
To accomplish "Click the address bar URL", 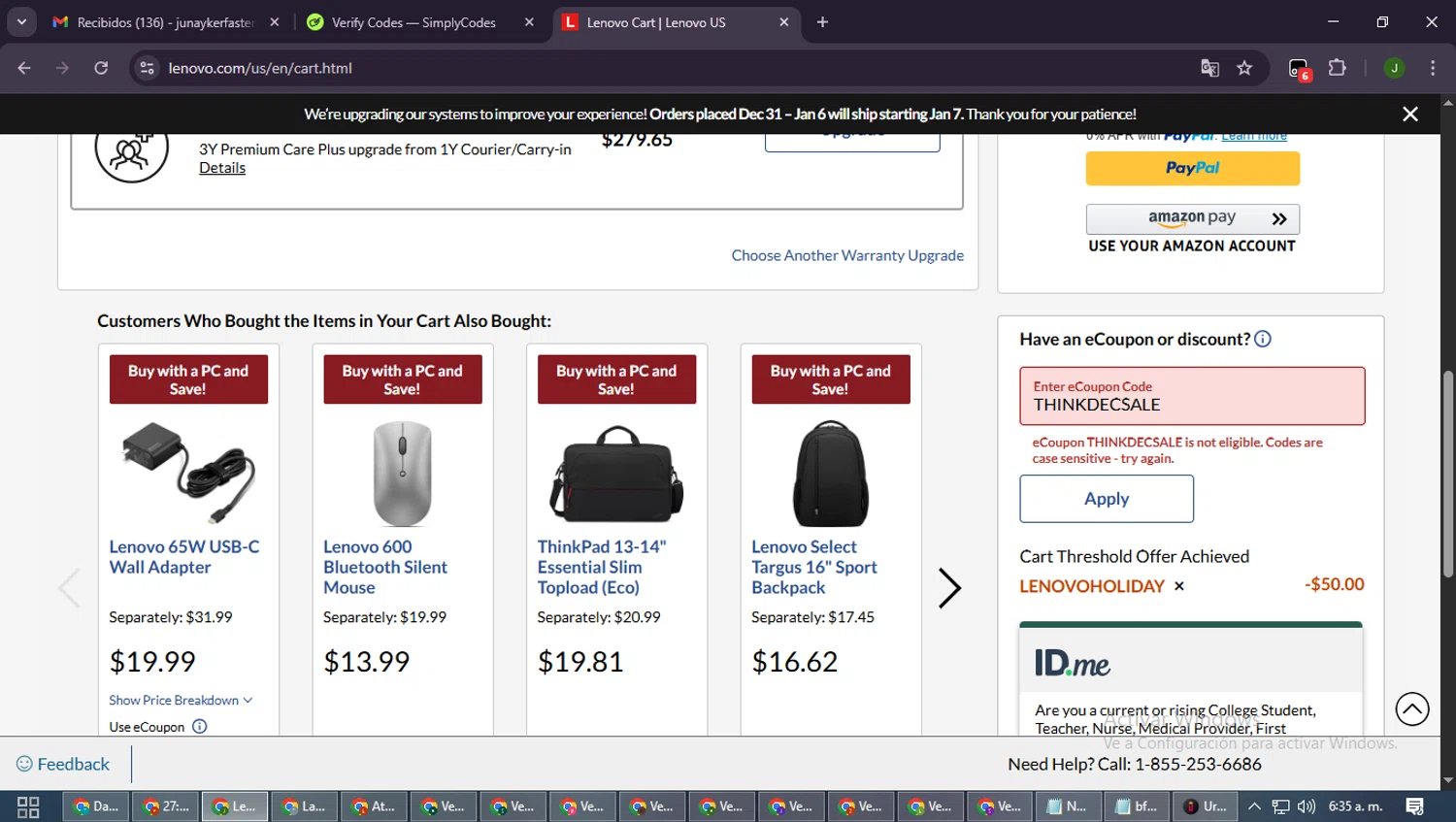I will 260,68.
